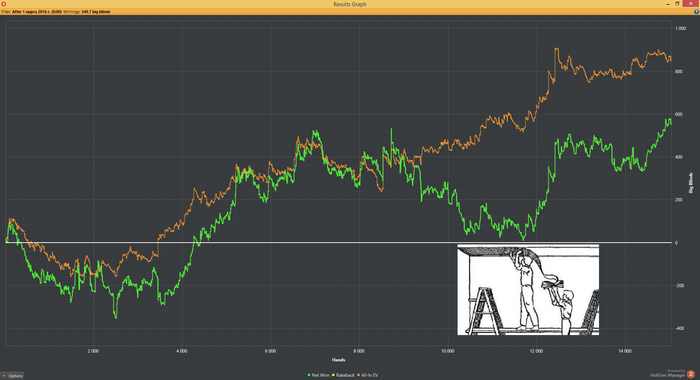Click the Results Graph window title

(350, 4)
